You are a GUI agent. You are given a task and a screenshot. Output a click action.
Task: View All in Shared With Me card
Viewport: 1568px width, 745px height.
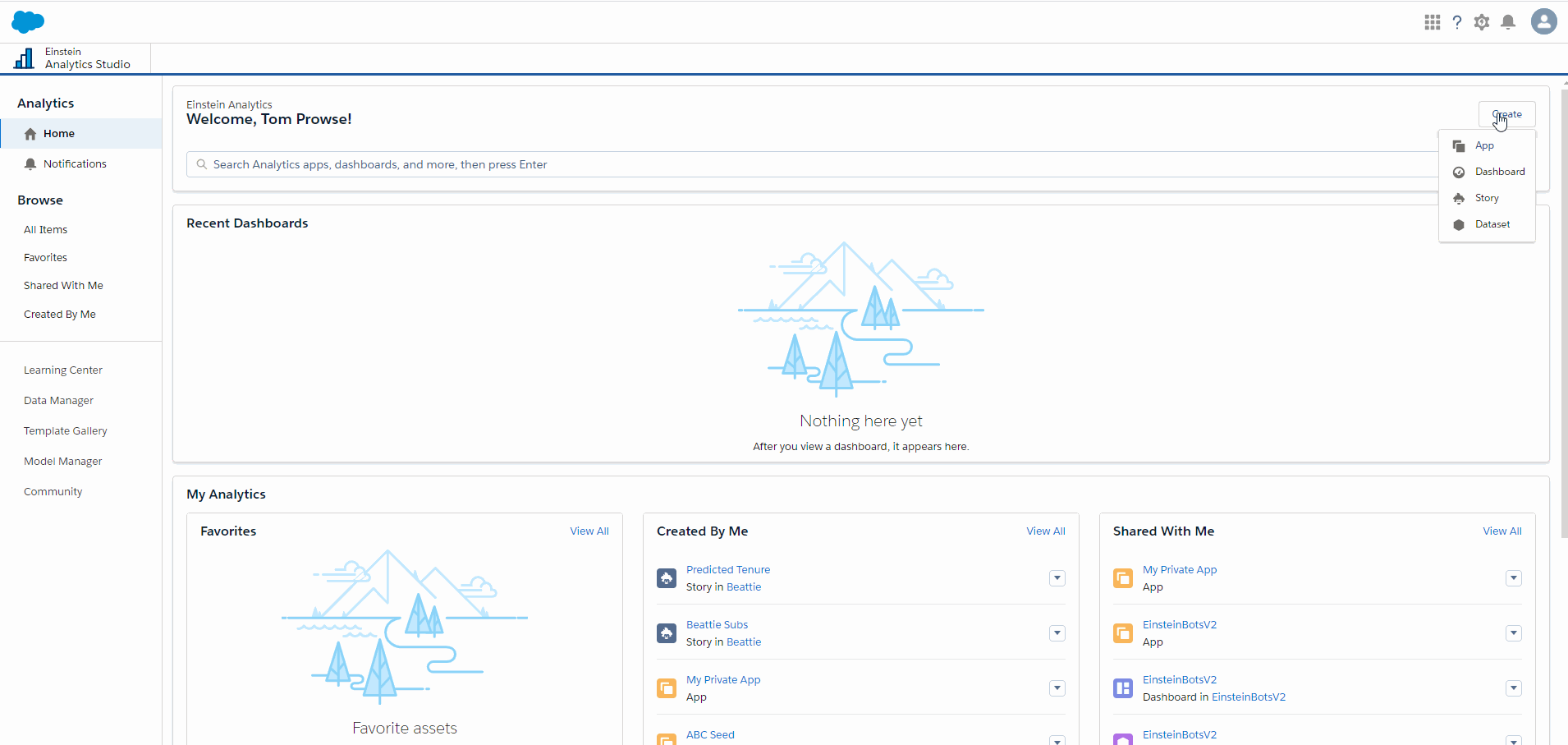click(x=1502, y=531)
